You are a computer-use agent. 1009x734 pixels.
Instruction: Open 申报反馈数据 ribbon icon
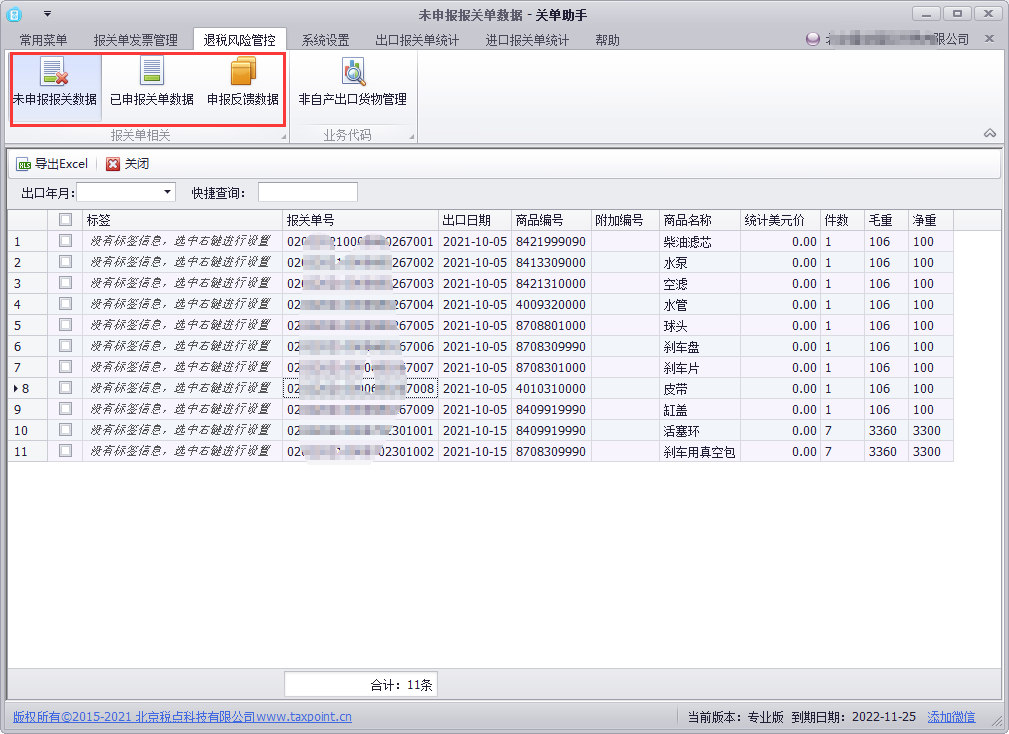point(243,81)
